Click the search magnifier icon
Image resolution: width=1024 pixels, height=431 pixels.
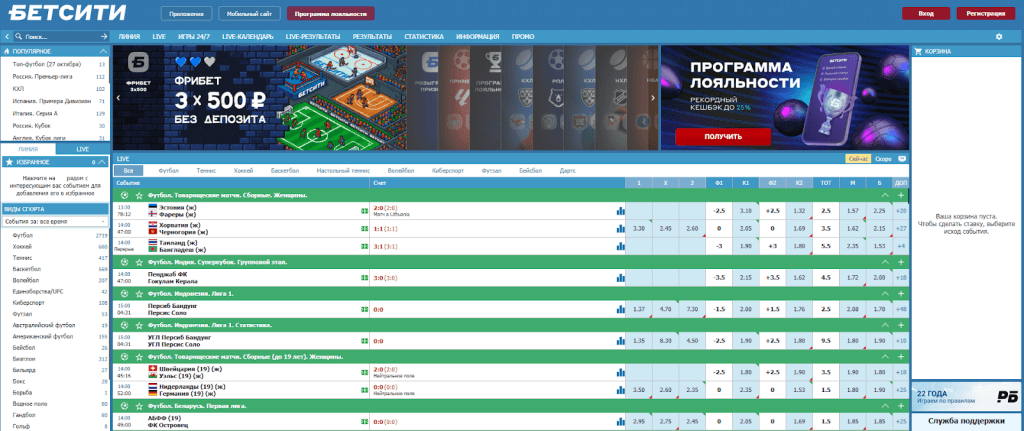point(20,37)
